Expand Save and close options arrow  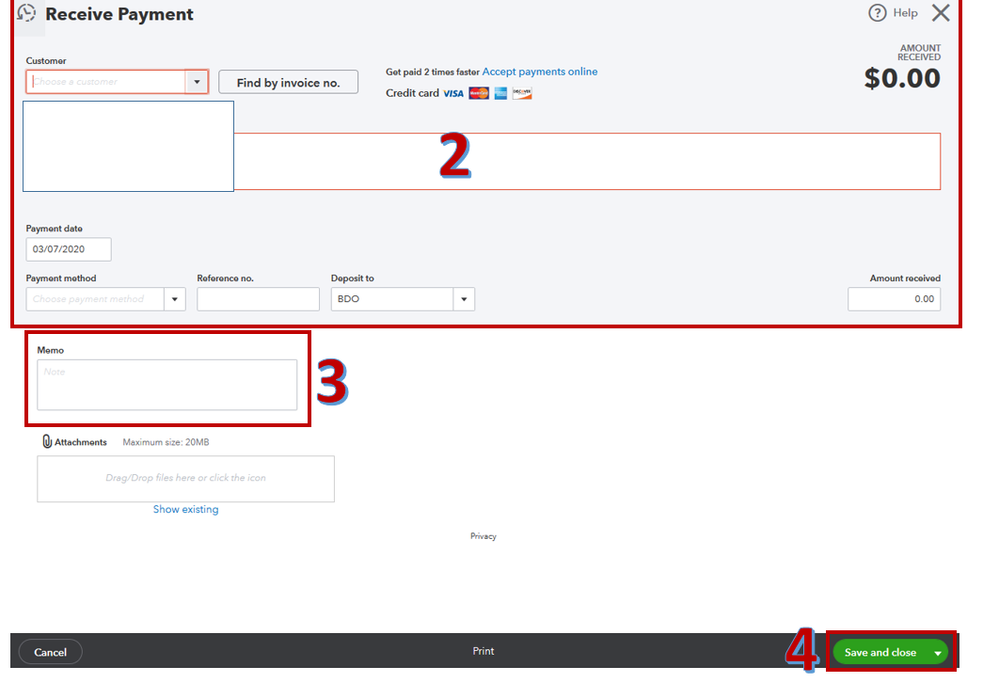point(938,652)
